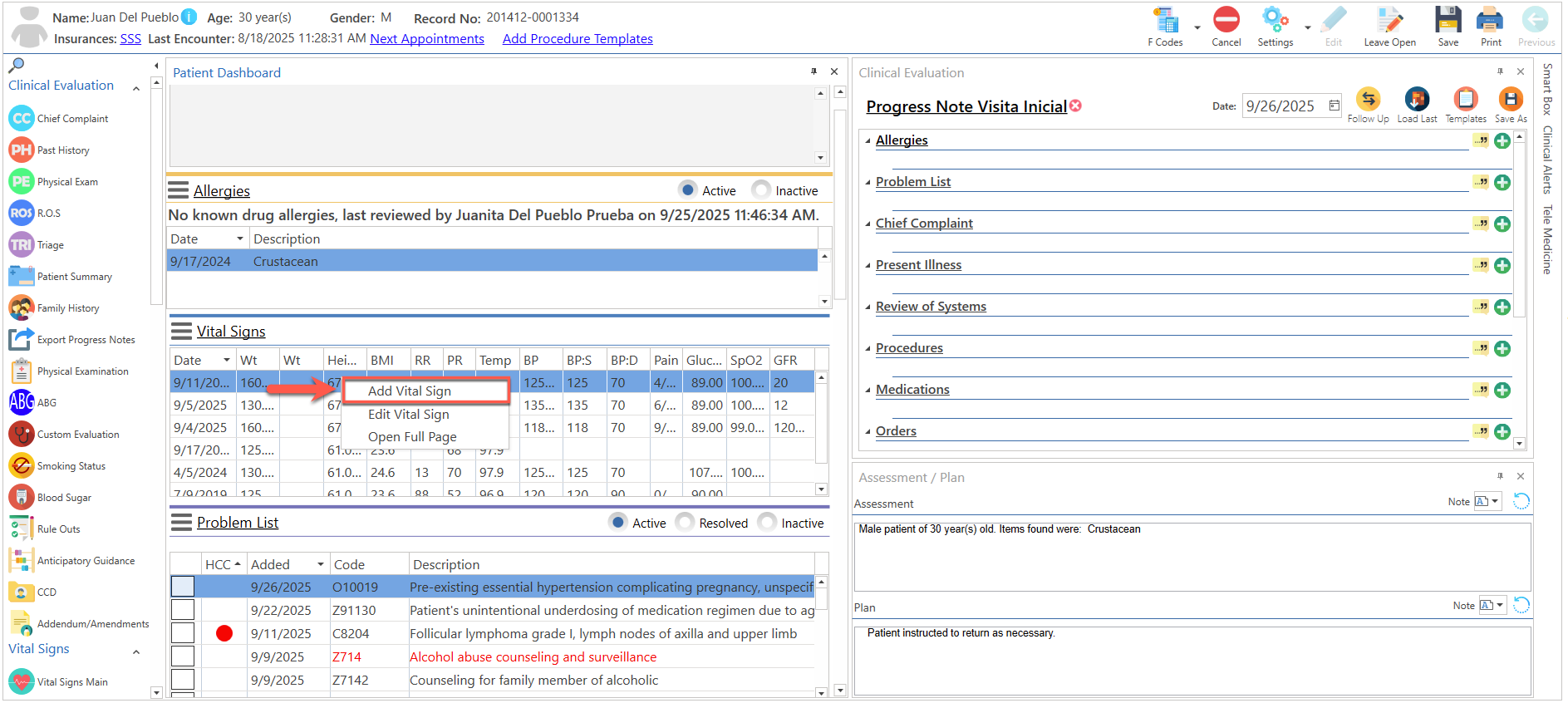Open the Assessment Note dropdown
Viewport: 1568px width, 703px height.
pyautogui.click(x=1495, y=501)
